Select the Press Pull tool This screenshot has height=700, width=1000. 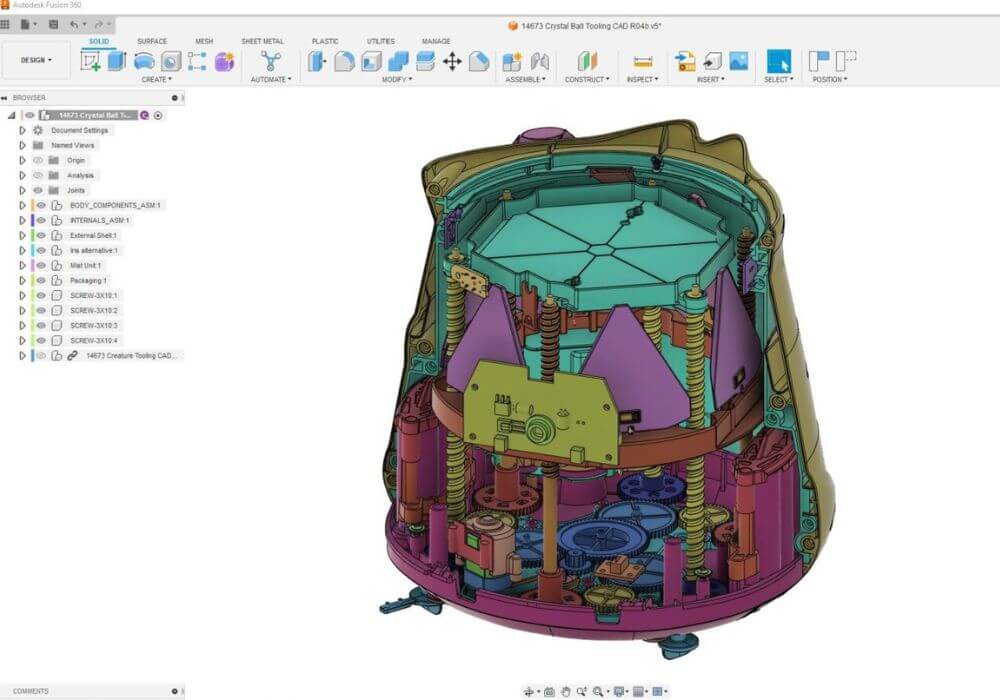[317, 61]
